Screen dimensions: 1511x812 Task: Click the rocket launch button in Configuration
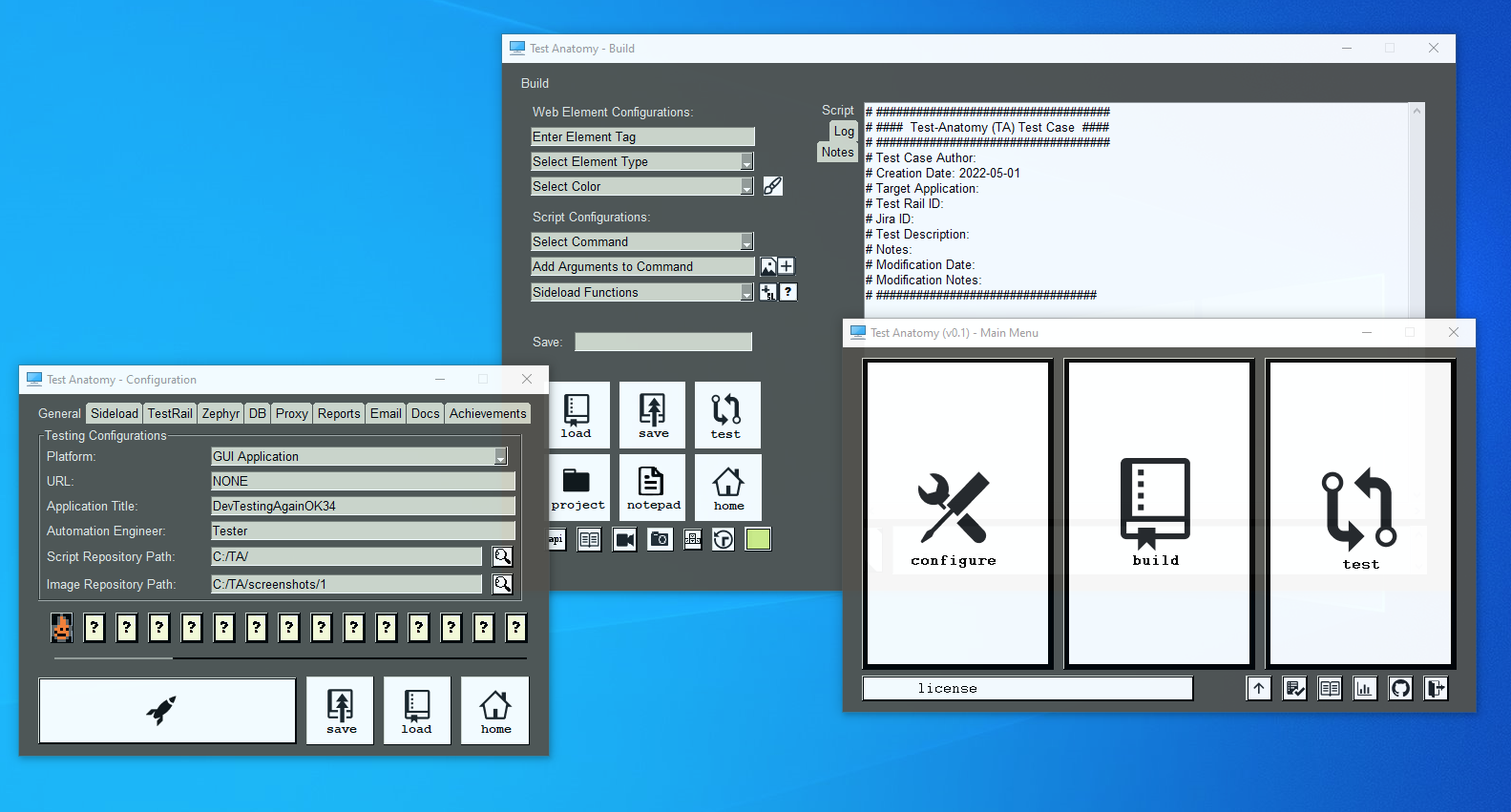(167, 711)
